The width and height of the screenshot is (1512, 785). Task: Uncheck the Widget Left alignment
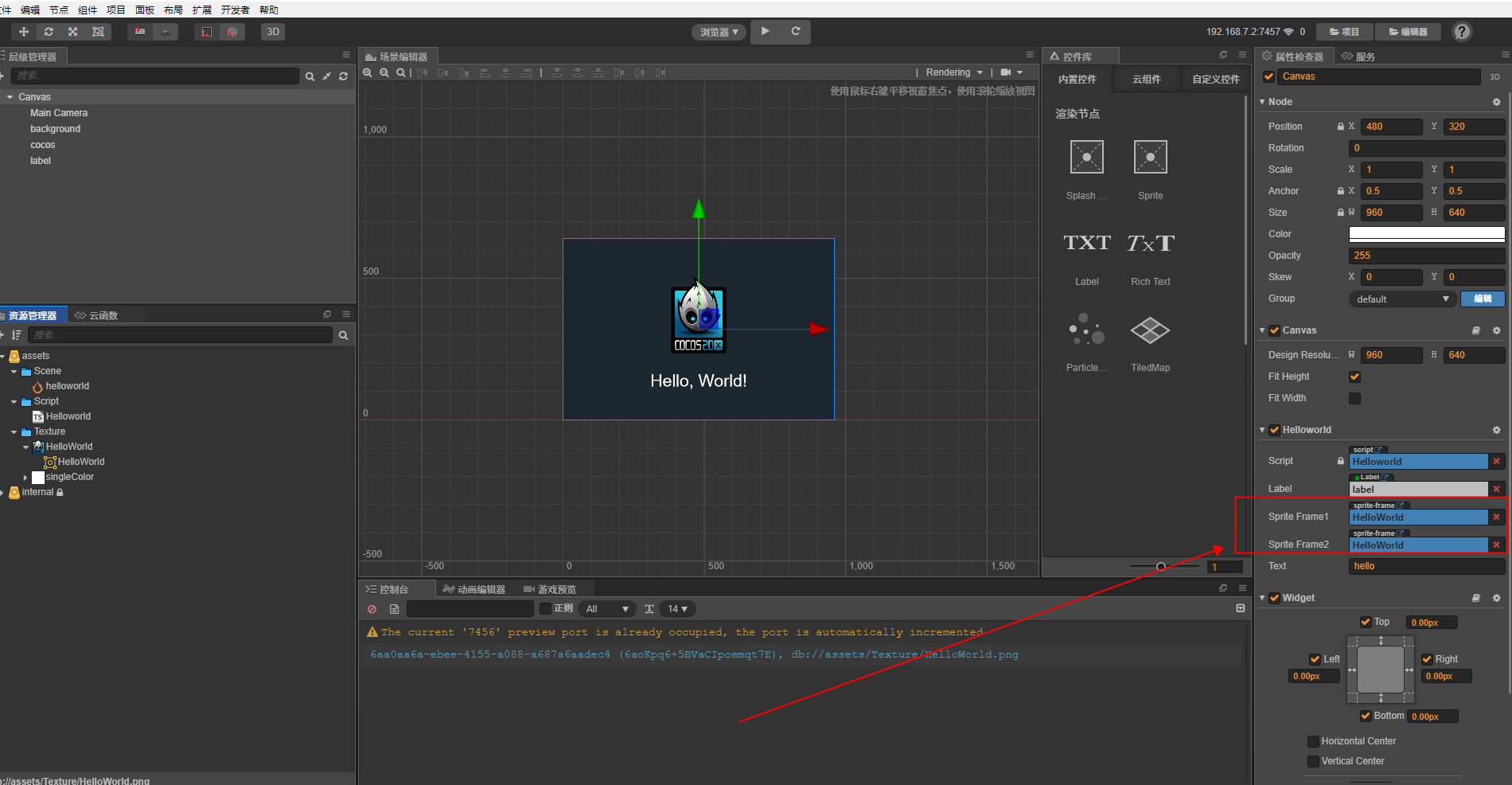(1315, 659)
